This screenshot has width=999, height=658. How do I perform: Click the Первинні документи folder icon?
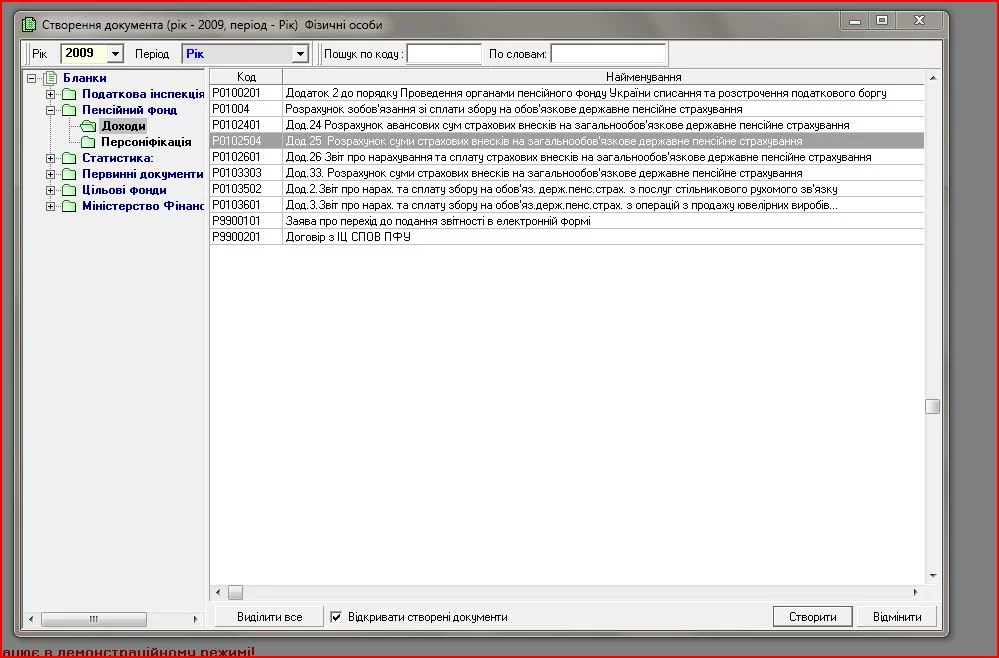(x=69, y=174)
